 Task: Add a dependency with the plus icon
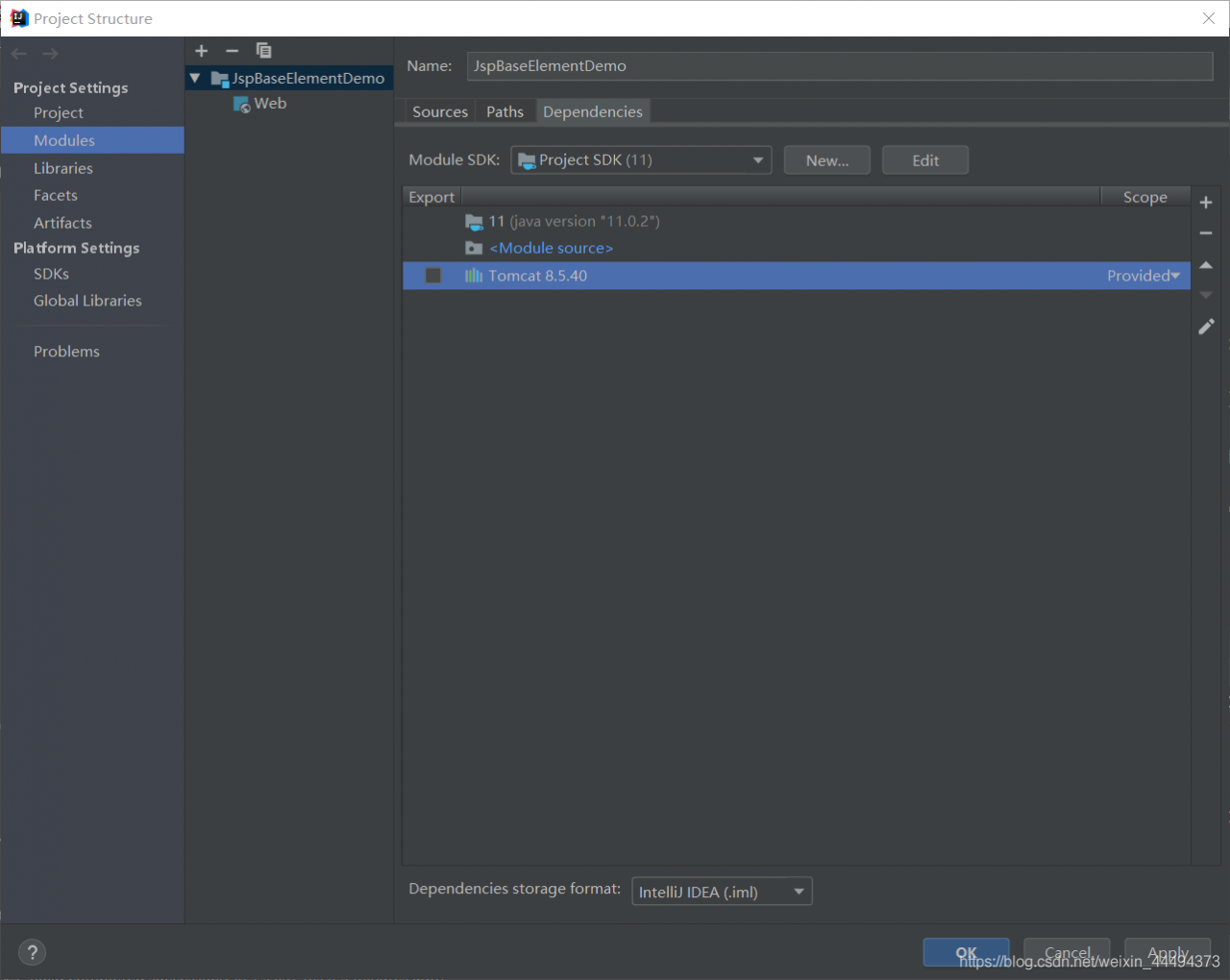pyautogui.click(x=1206, y=203)
